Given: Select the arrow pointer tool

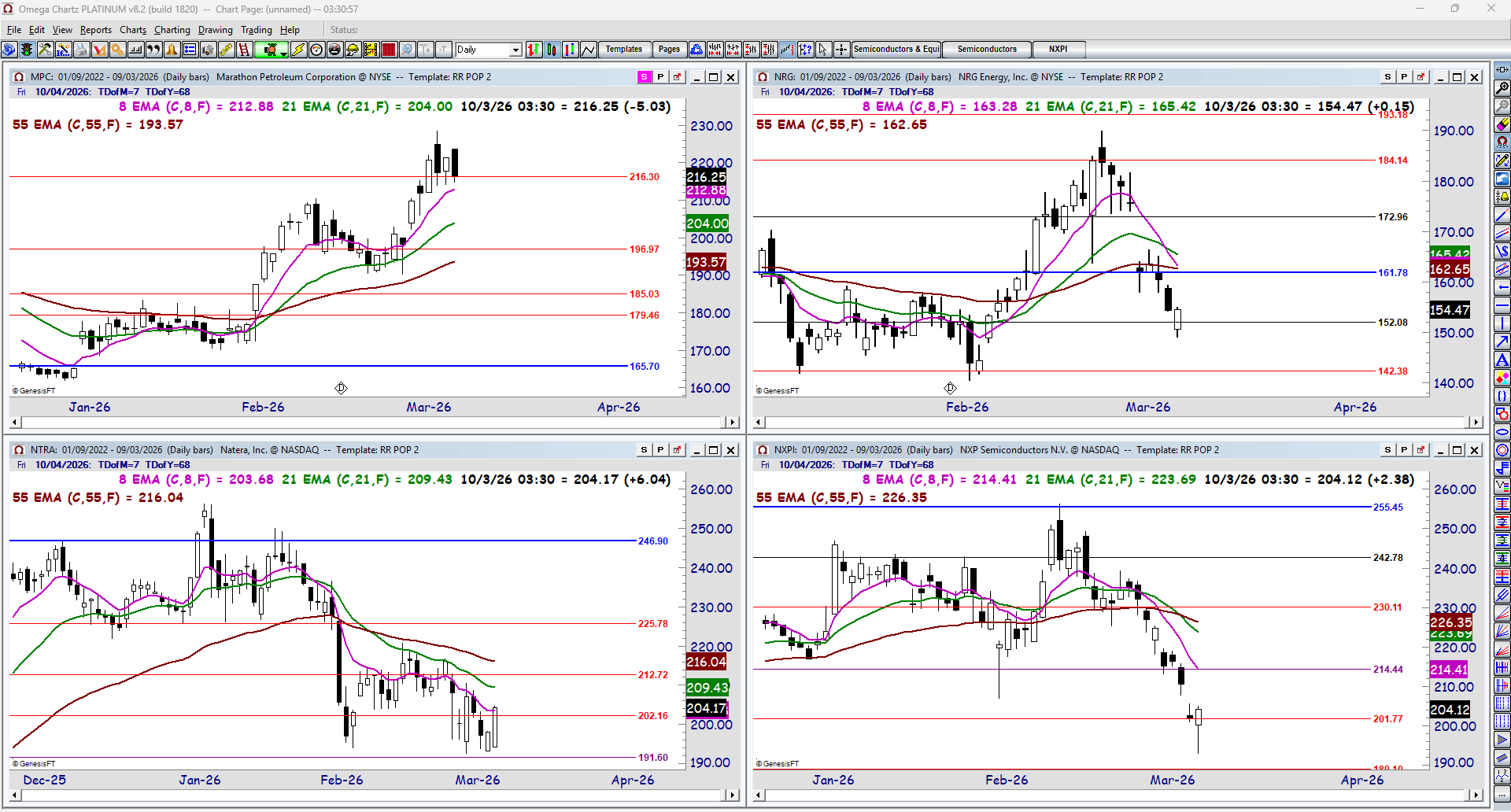Looking at the screenshot, I should (x=822, y=50).
